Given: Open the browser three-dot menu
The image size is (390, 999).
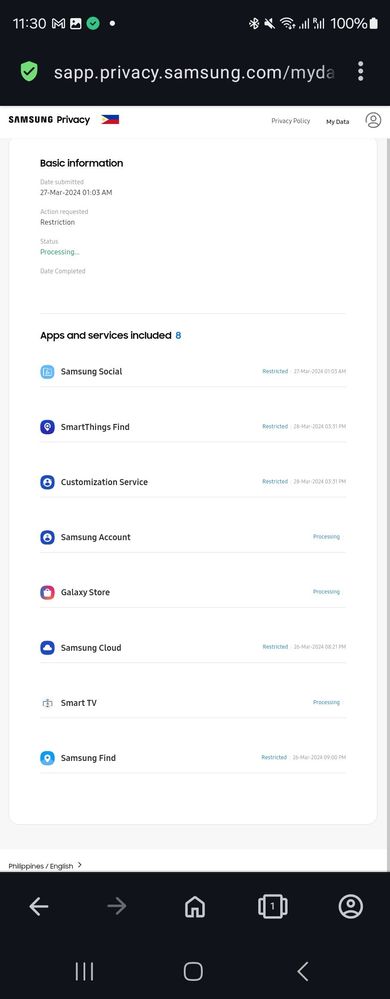Looking at the screenshot, I should [x=361, y=71].
